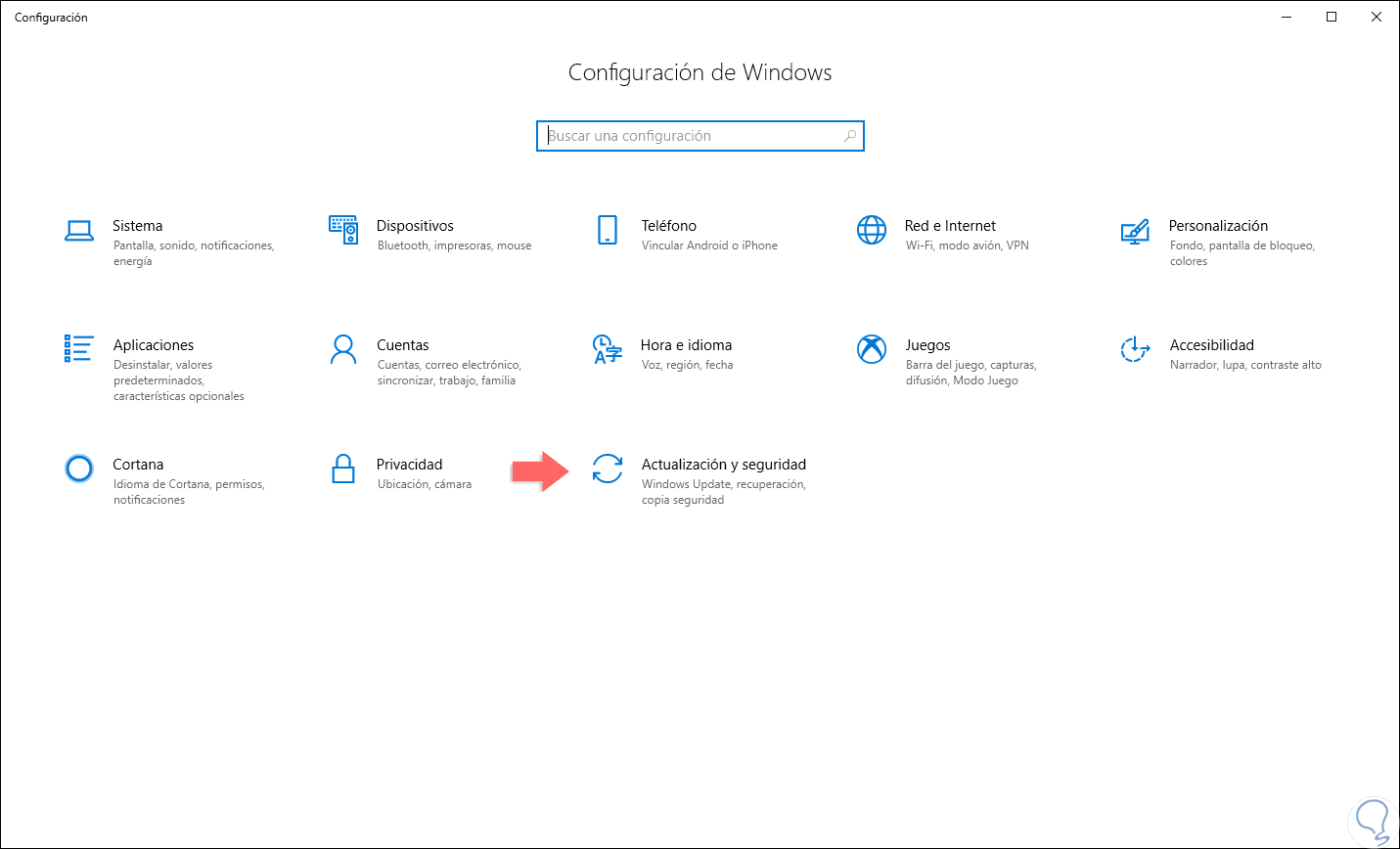
Task: Go to the Personalización settings title
Action: (1219, 226)
